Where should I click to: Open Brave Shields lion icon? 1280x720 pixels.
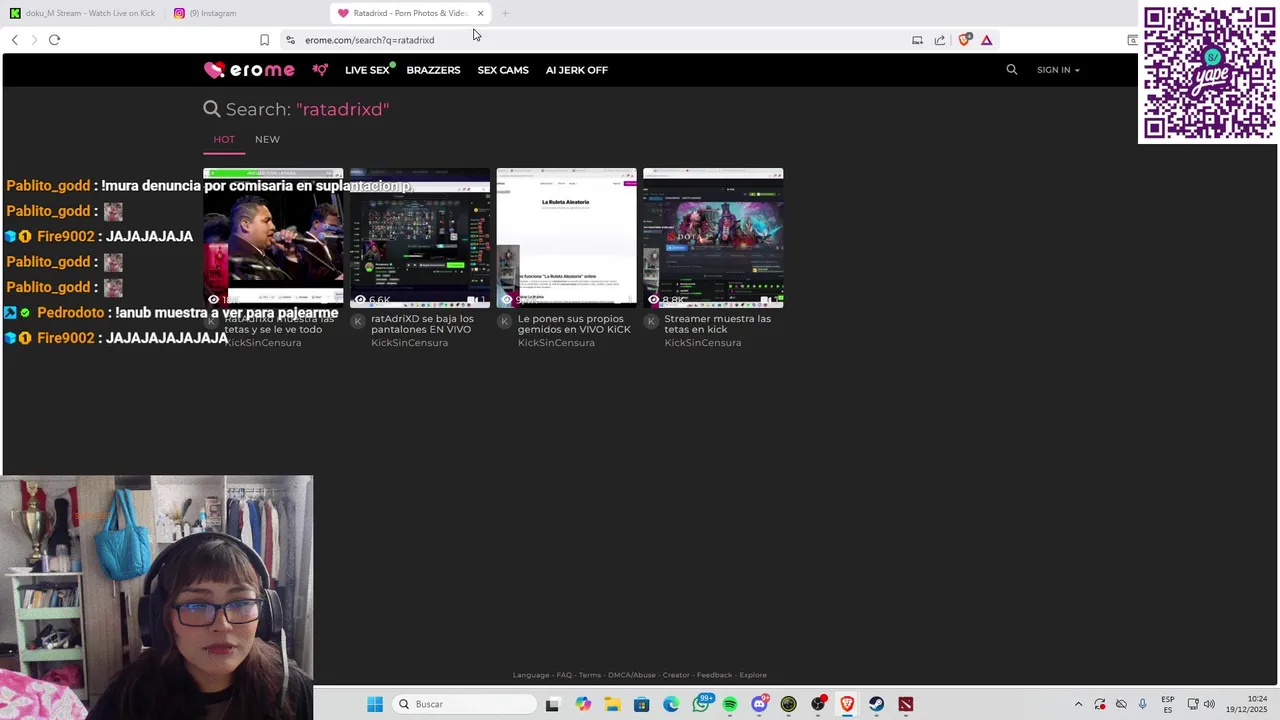[964, 40]
